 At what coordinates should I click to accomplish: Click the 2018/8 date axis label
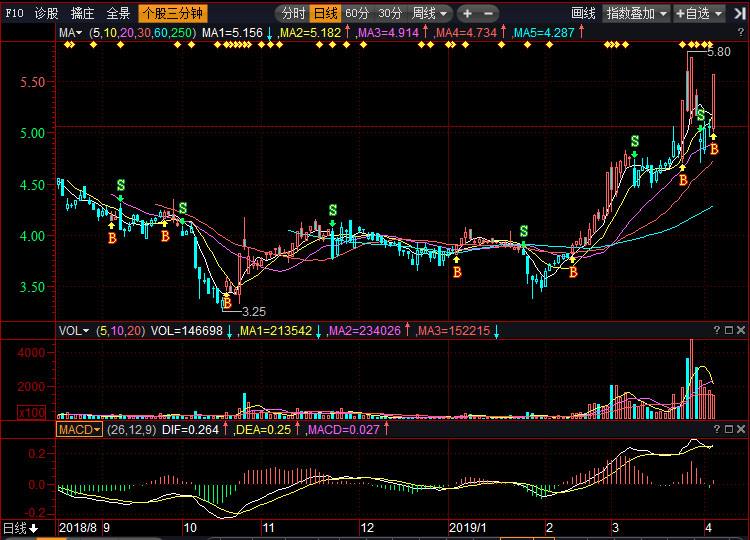(x=77, y=528)
